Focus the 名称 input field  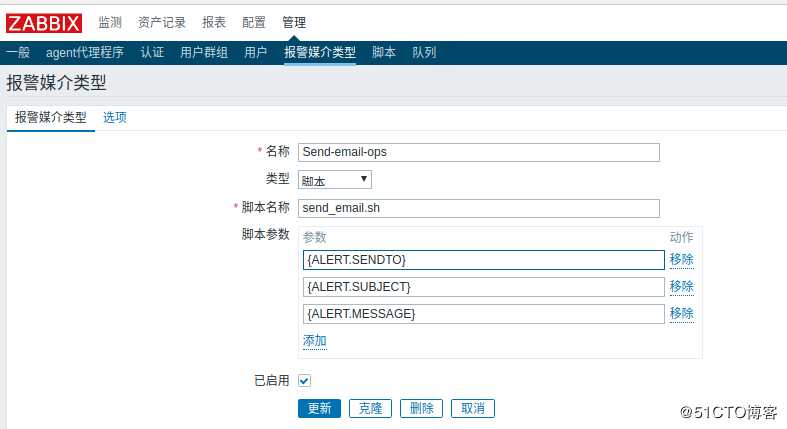[479, 152]
